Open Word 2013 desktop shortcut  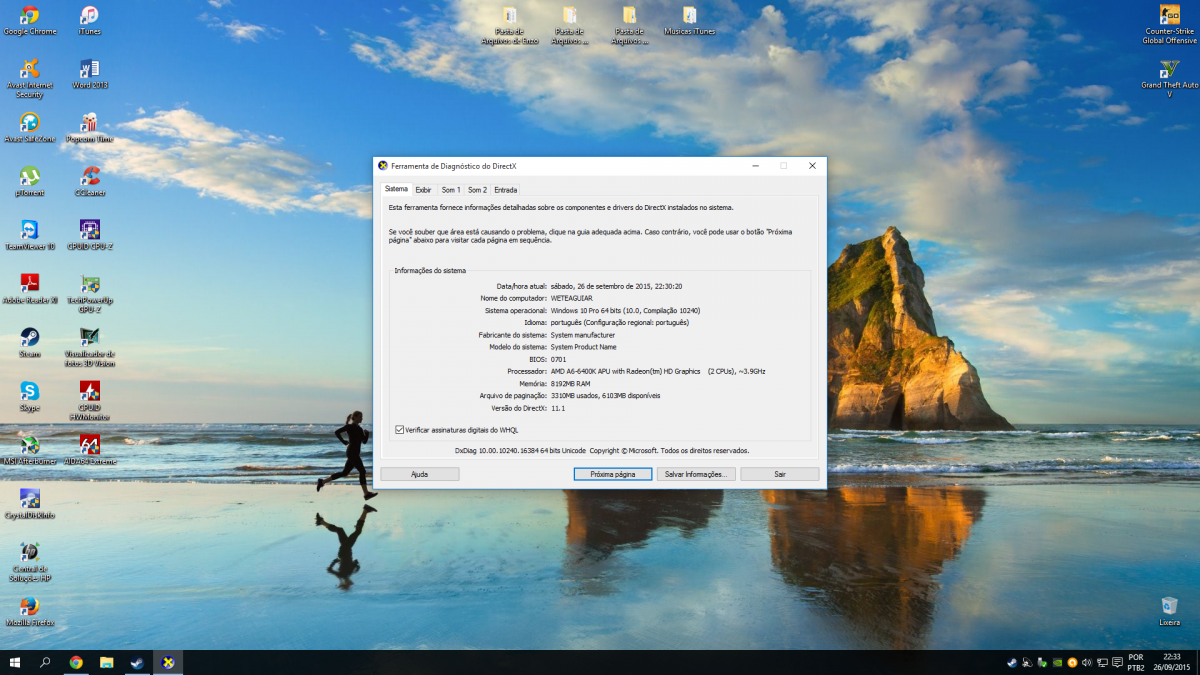[89, 74]
